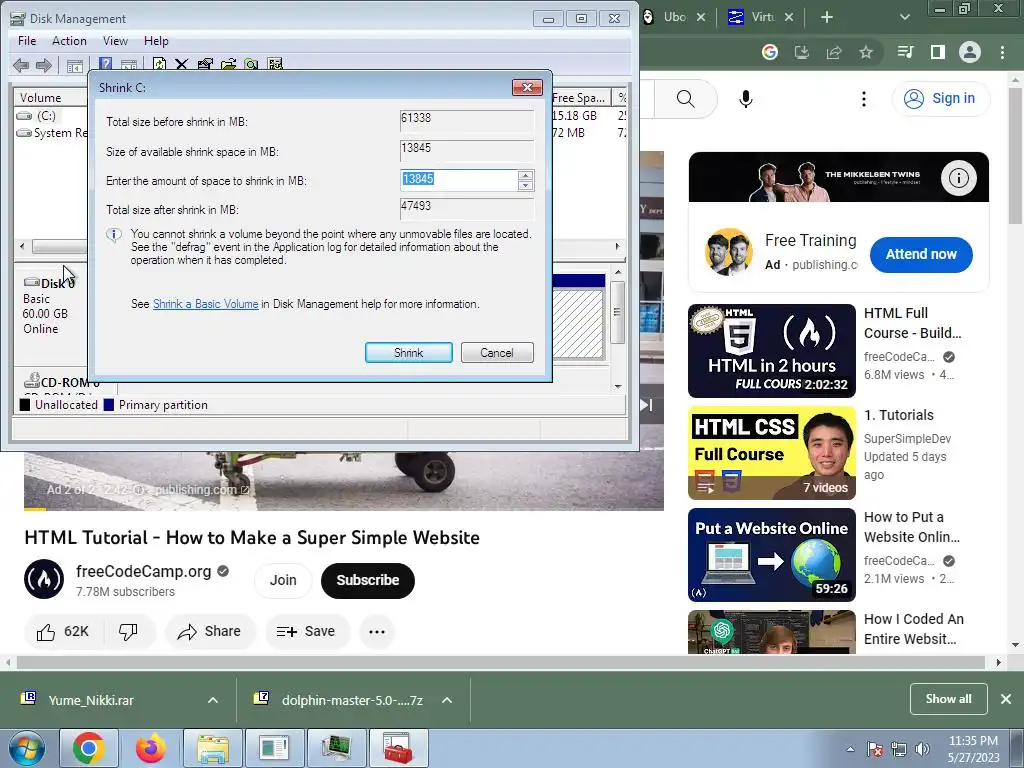
Task: Click the Attend now ad button
Action: click(x=921, y=254)
